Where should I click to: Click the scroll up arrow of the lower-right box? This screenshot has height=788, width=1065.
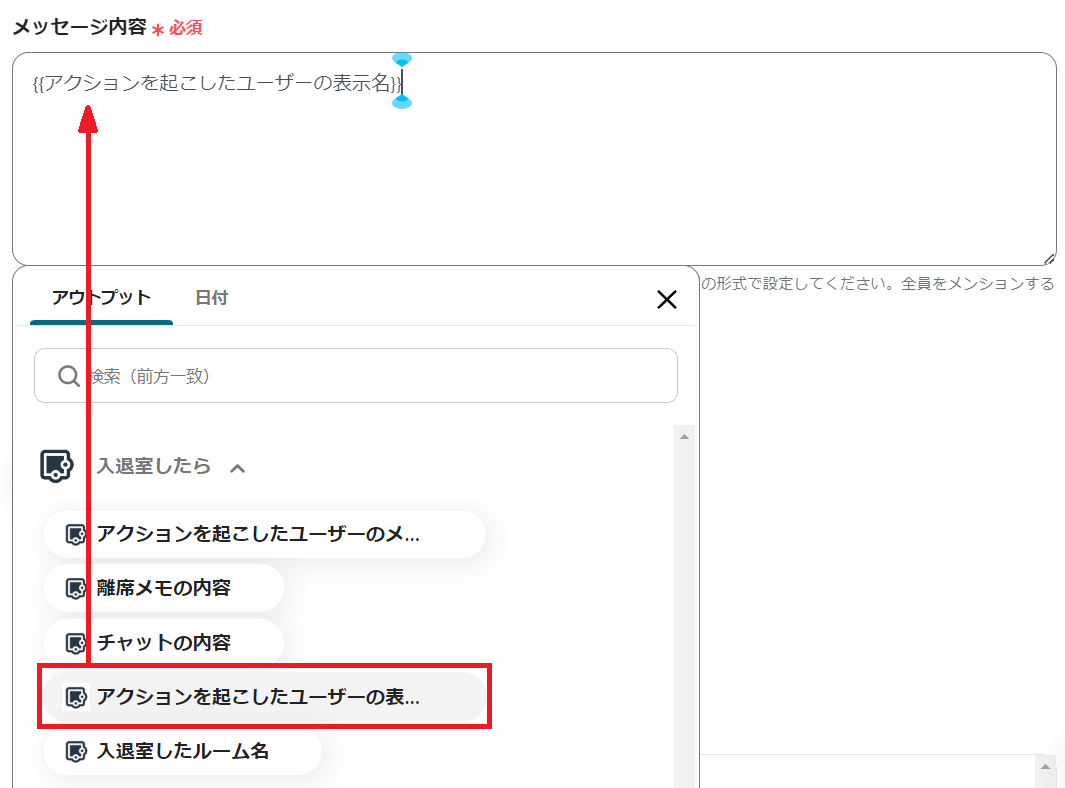pos(1045,766)
